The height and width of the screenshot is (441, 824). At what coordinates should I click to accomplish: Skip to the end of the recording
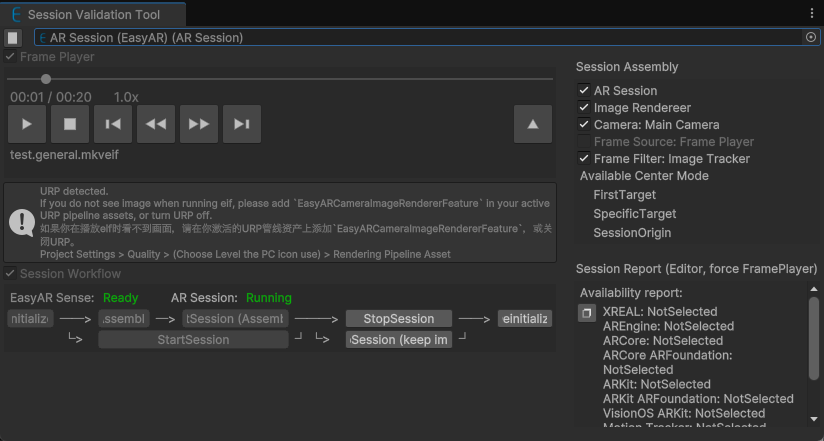(x=242, y=124)
